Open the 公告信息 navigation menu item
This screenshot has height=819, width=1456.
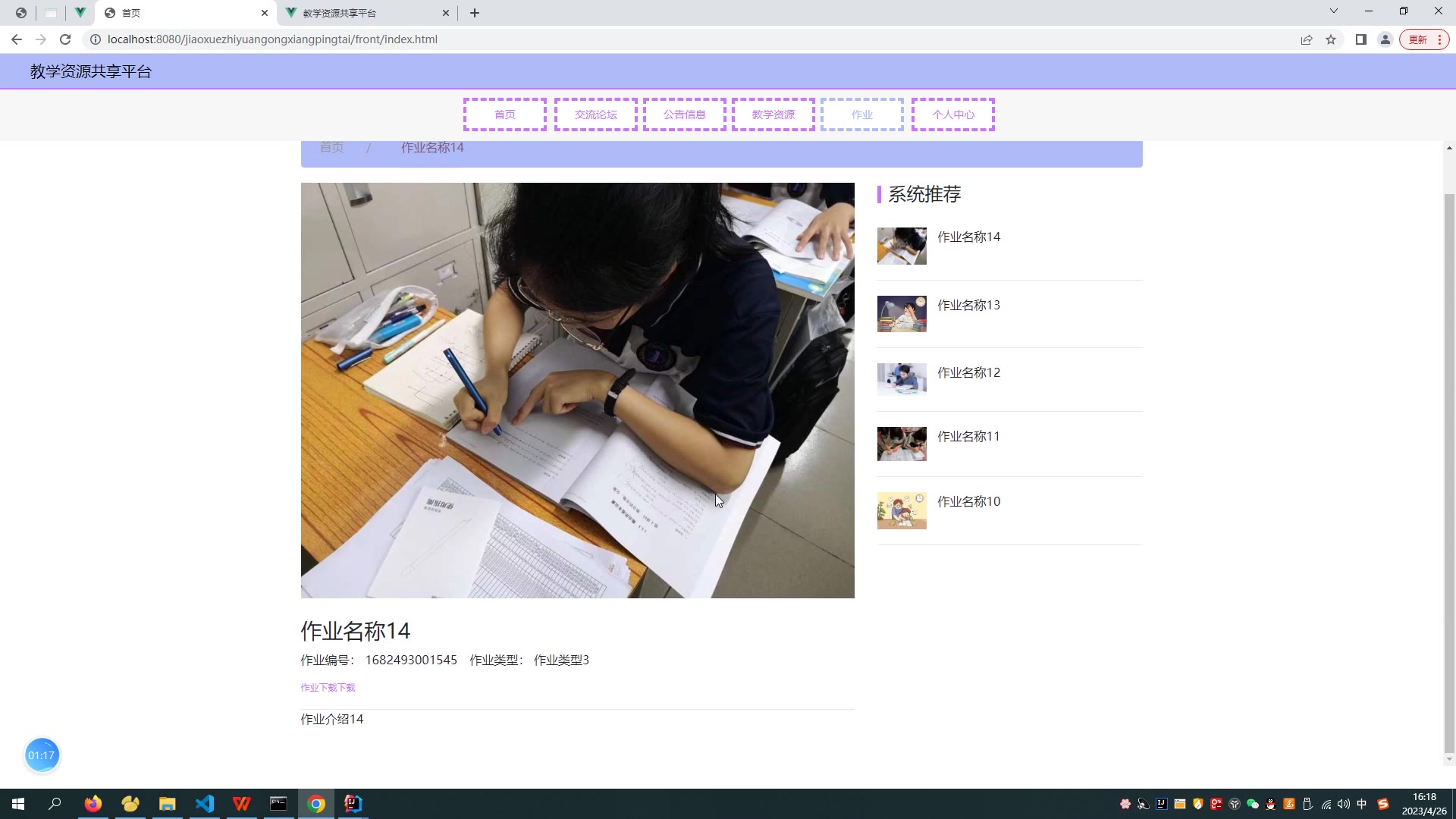(685, 115)
